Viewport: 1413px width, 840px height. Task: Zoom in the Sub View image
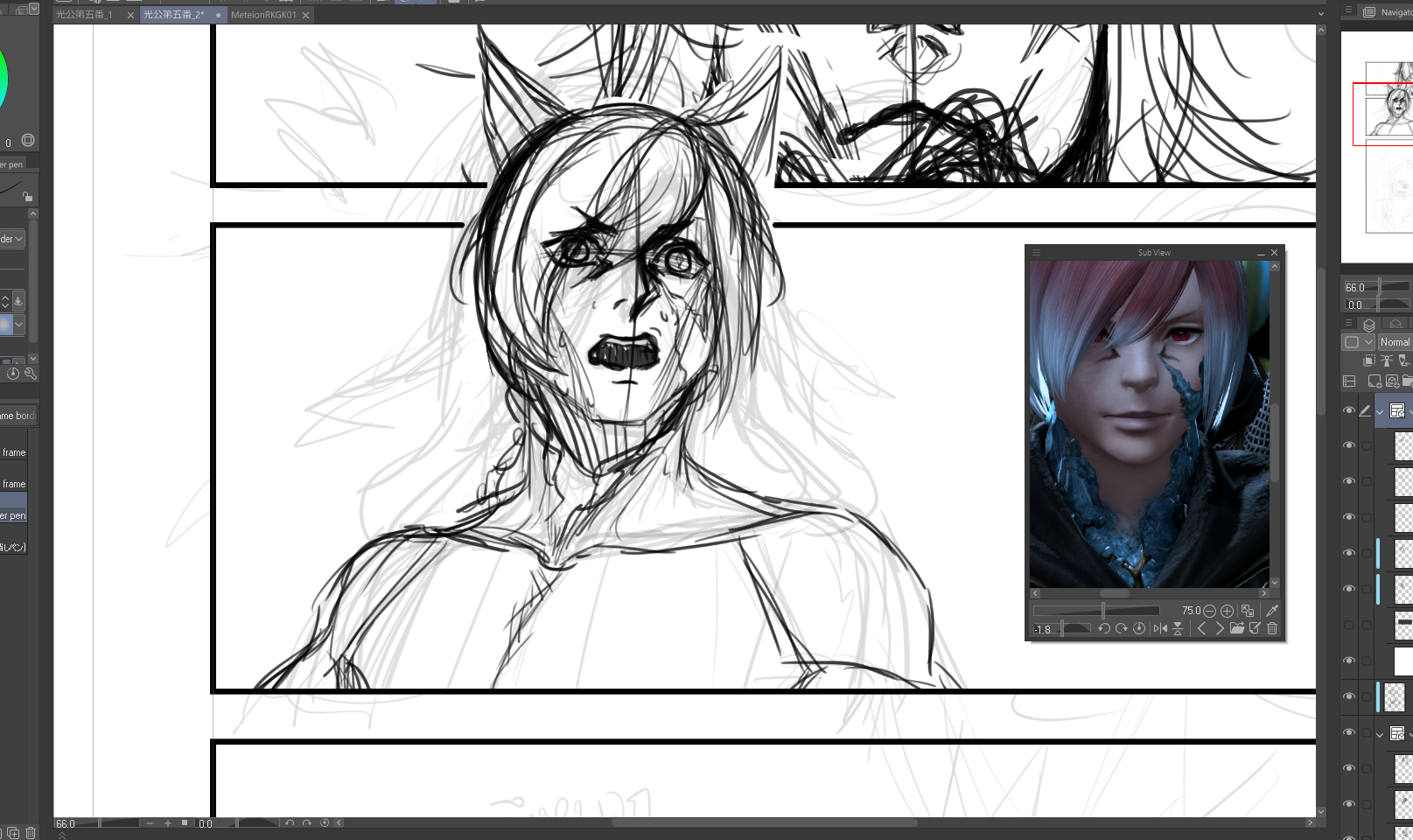point(1227,611)
